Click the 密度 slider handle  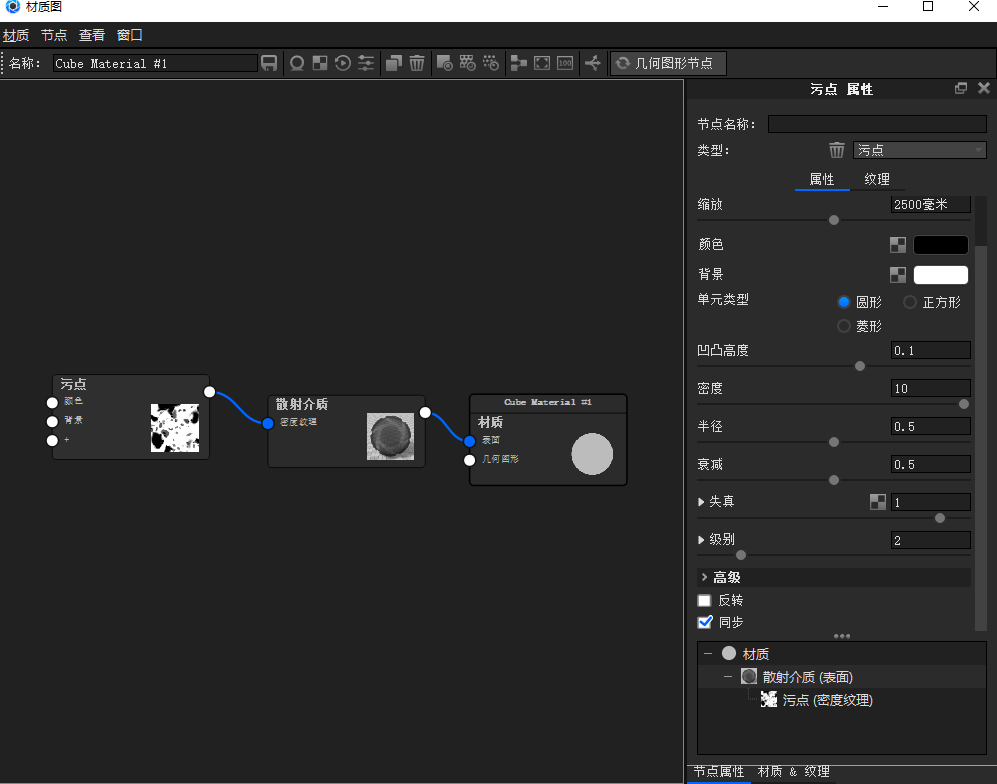(963, 404)
